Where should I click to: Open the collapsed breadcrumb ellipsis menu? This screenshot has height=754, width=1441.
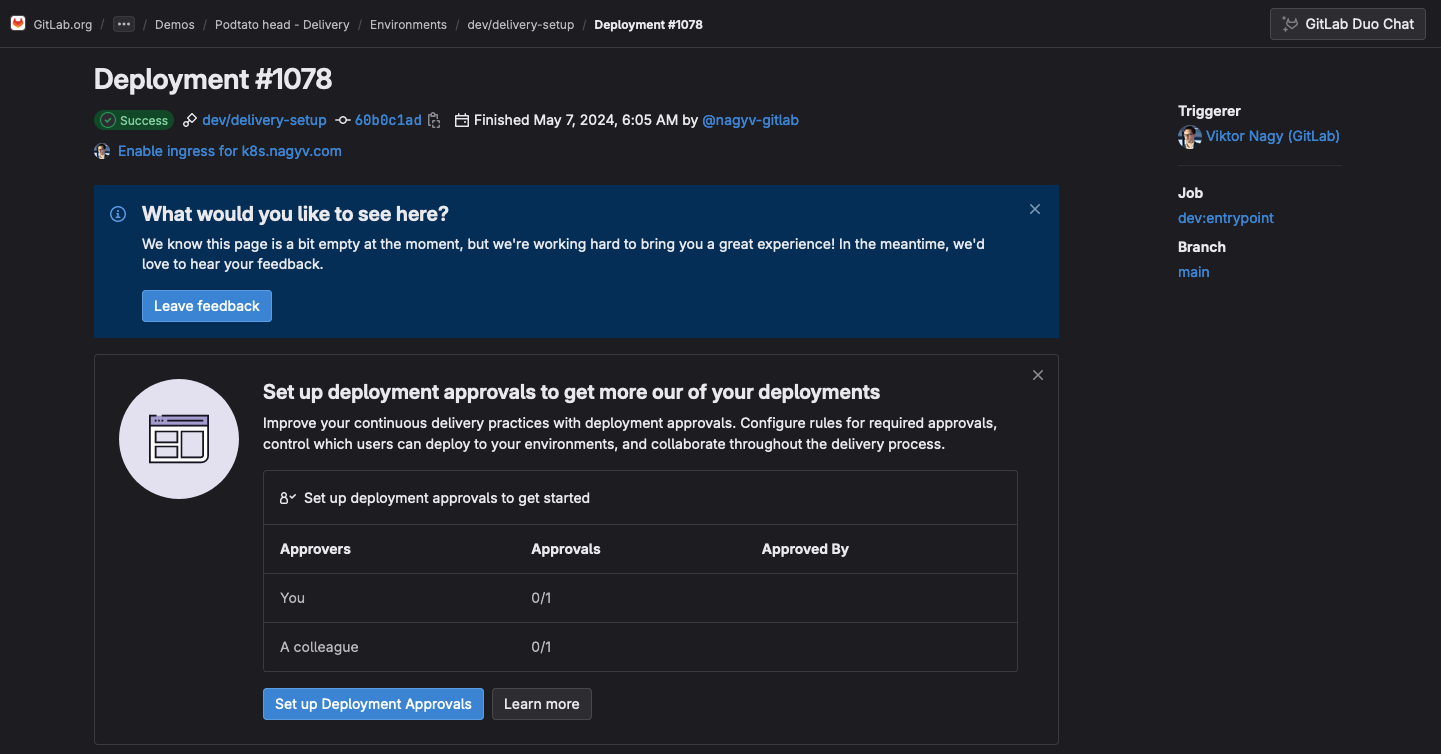click(123, 23)
